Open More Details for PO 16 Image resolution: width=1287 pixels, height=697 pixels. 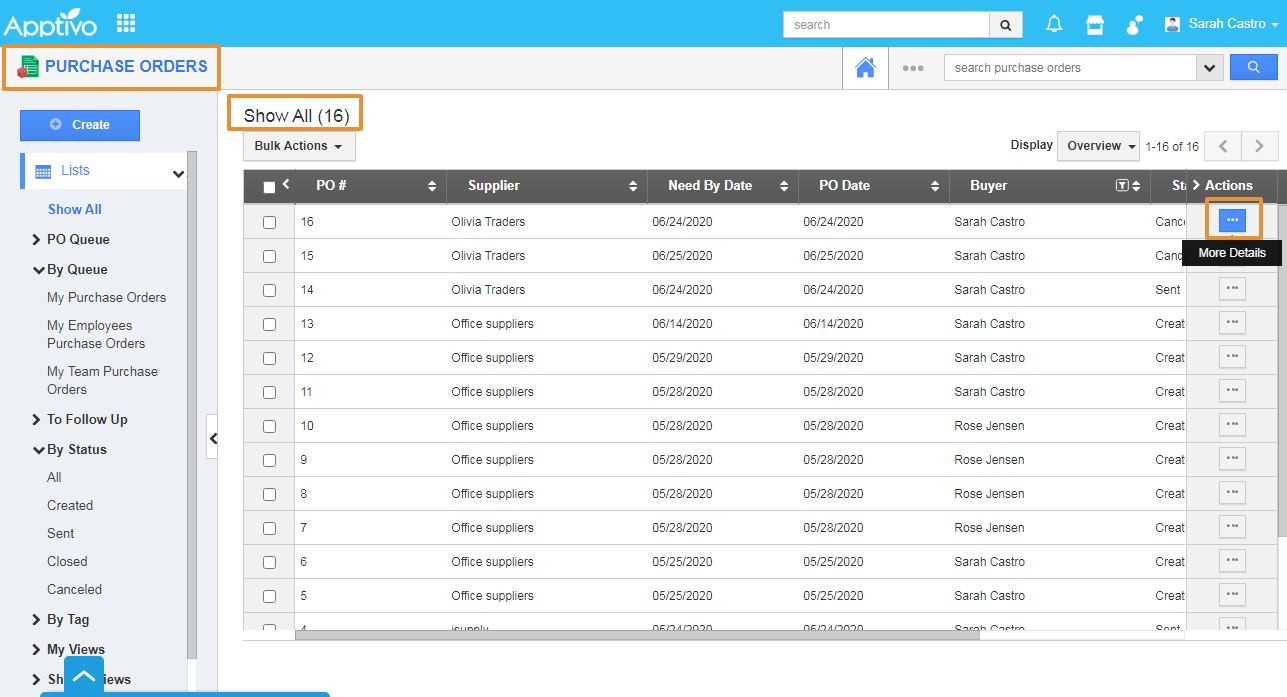point(1232,219)
